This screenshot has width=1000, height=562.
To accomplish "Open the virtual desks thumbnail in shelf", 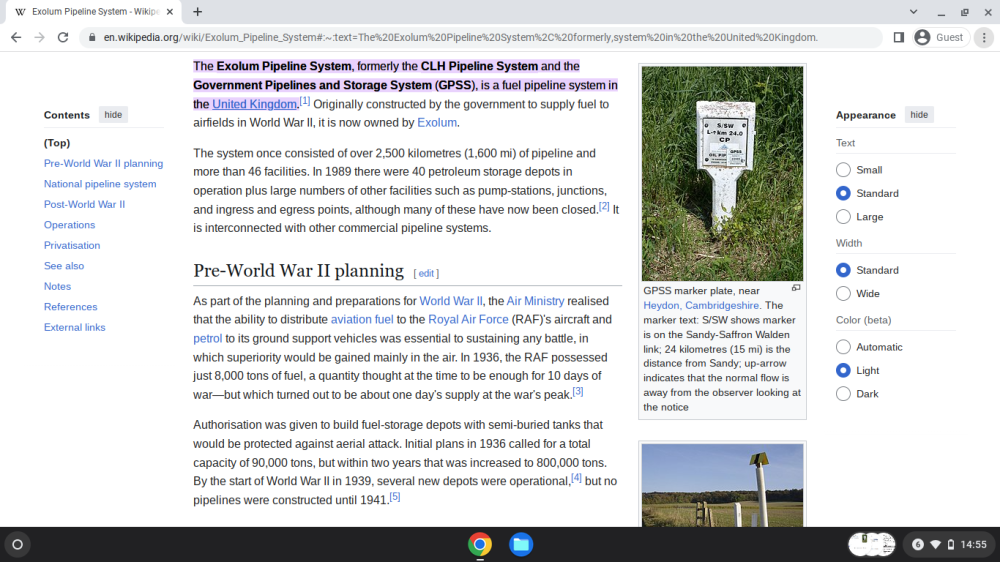I will pyautogui.click(x=872, y=544).
